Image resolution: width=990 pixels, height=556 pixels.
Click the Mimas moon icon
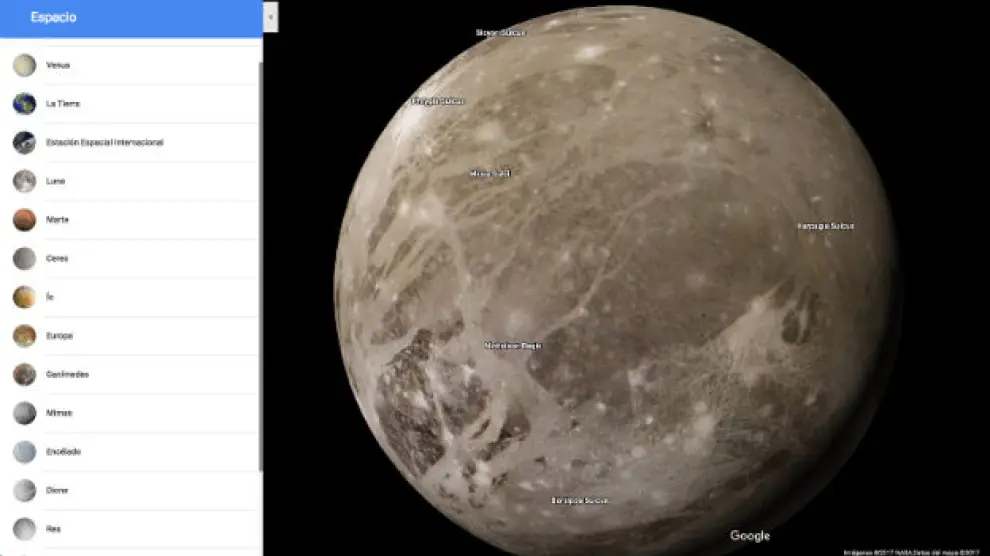[24, 413]
